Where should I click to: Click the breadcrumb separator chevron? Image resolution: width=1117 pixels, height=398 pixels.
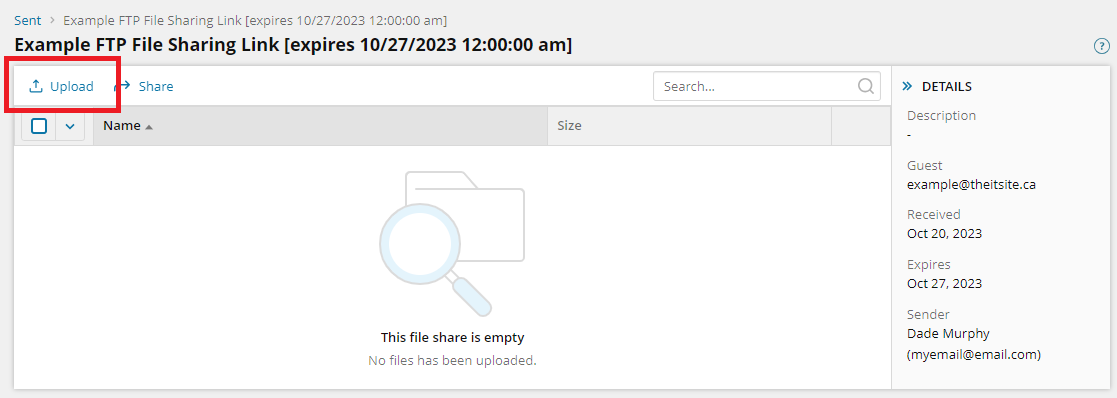point(52,21)
